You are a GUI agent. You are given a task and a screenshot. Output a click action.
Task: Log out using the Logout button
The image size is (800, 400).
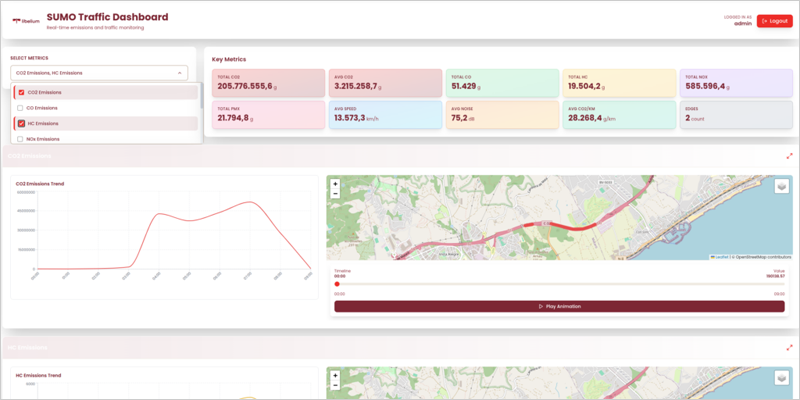(774, 21)
